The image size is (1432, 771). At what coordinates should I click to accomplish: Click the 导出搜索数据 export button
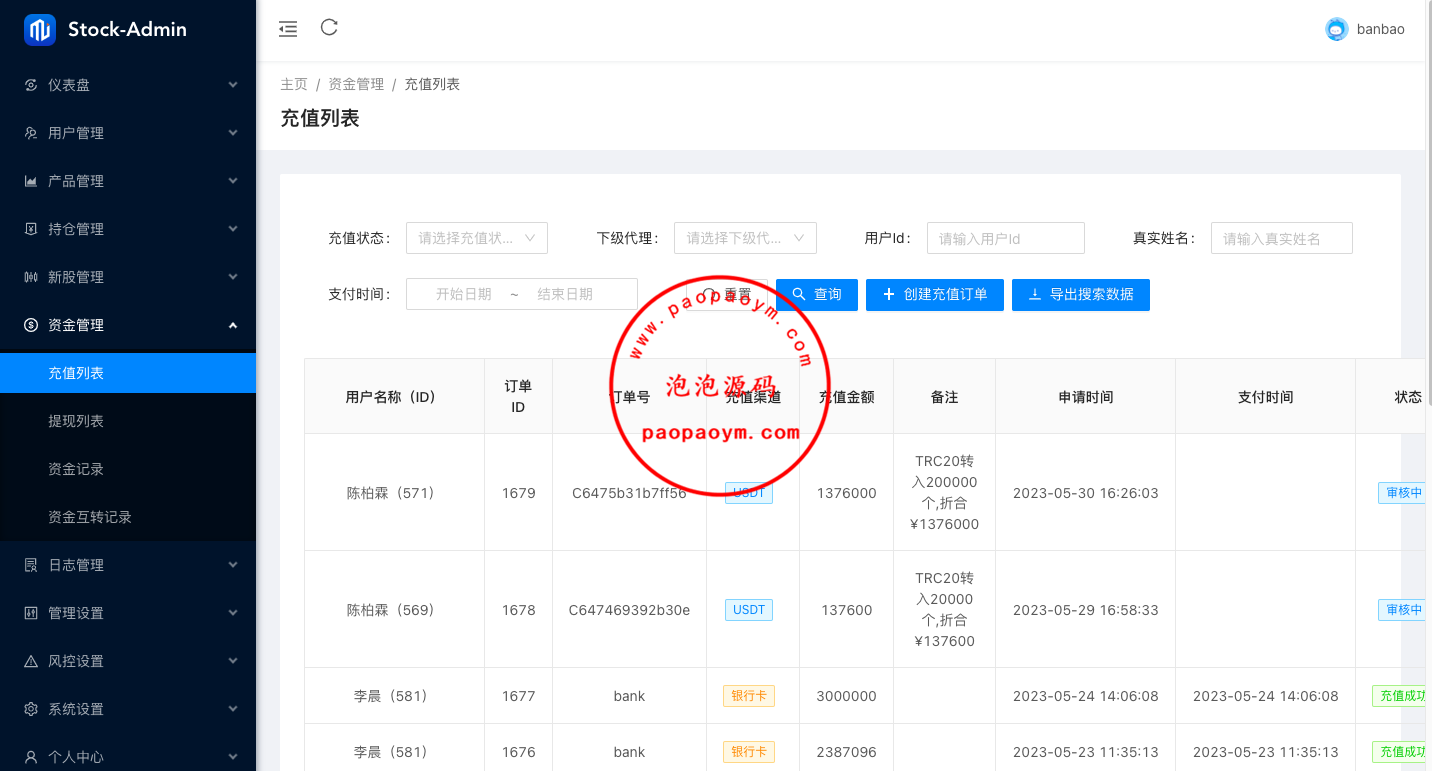[1080, 295]
